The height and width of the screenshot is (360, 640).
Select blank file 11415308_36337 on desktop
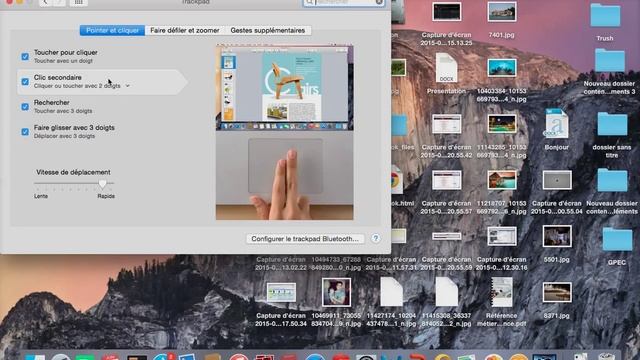pos(446,292)
